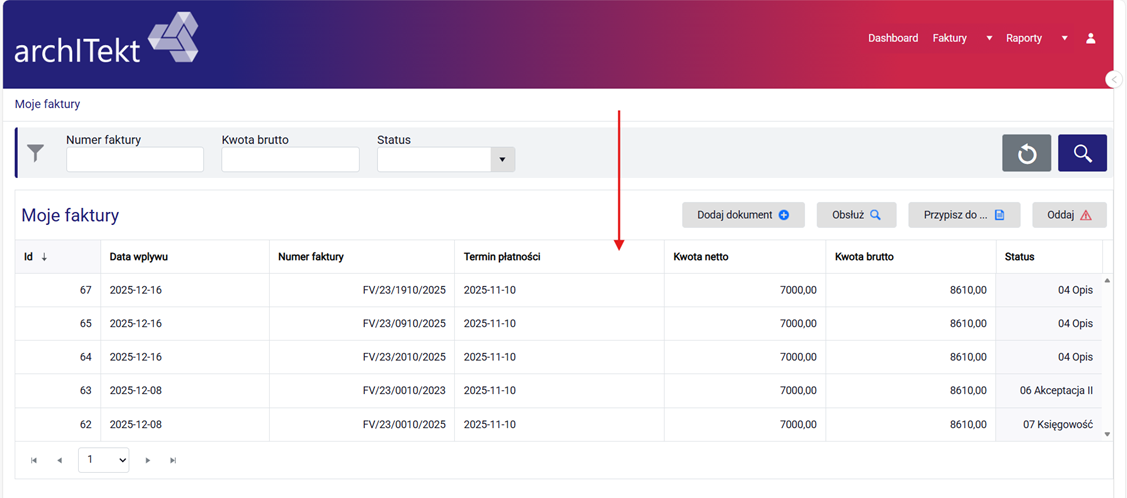The width and height of the screenshot is (1127, 498).
Task: Collapse side panel with chevron circle
Action: pos(1115,79)
